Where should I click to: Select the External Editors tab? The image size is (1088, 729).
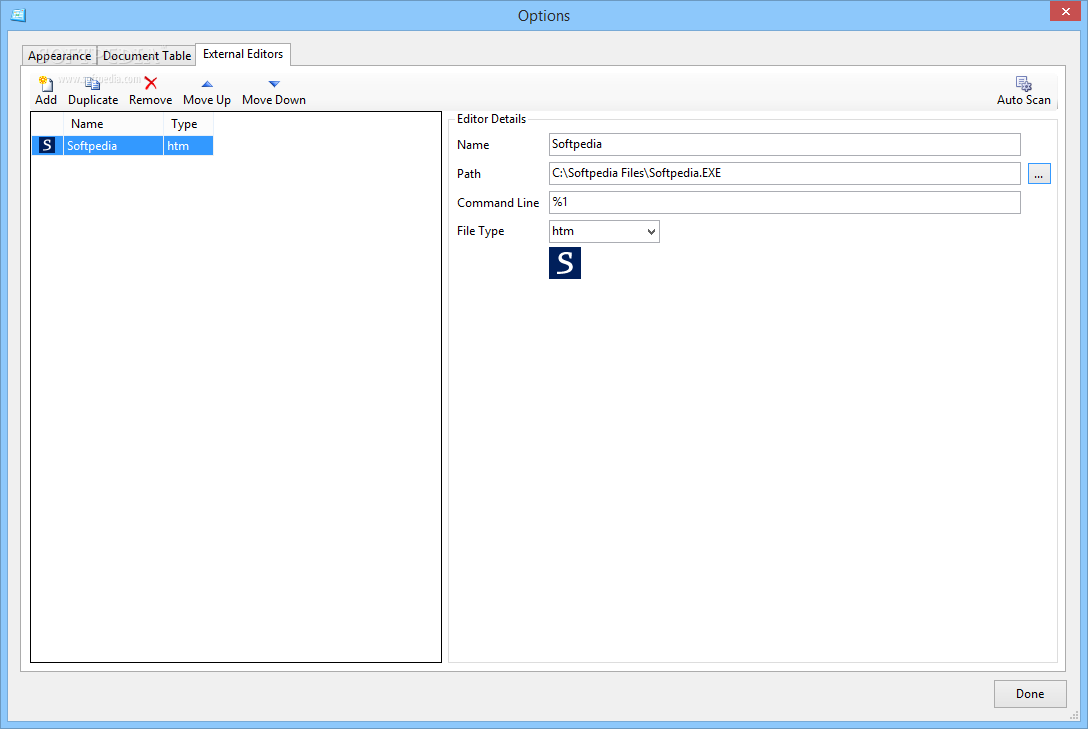[243, 54]
